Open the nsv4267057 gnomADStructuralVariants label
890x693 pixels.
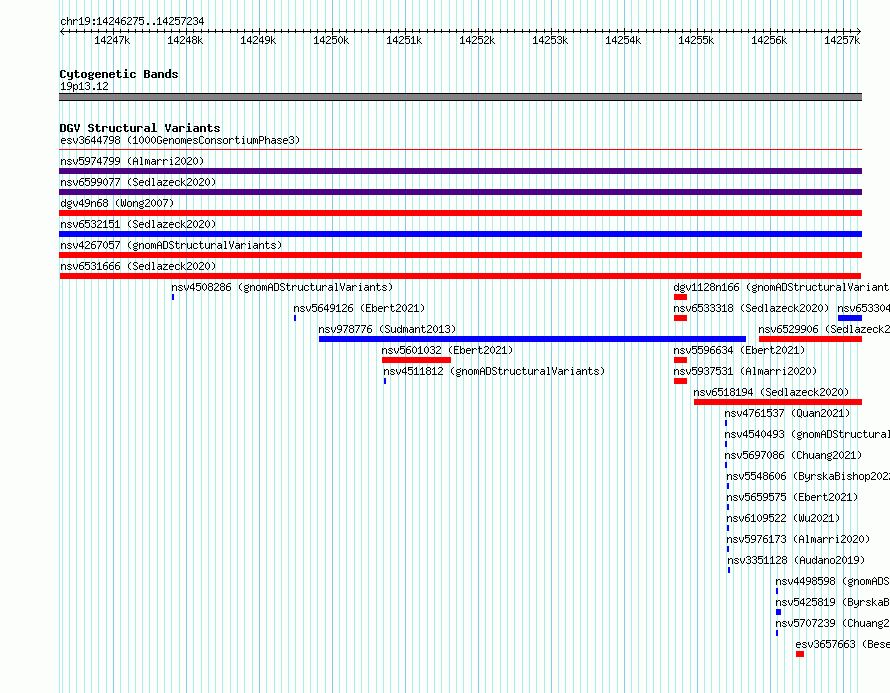[x=171, y=245]
